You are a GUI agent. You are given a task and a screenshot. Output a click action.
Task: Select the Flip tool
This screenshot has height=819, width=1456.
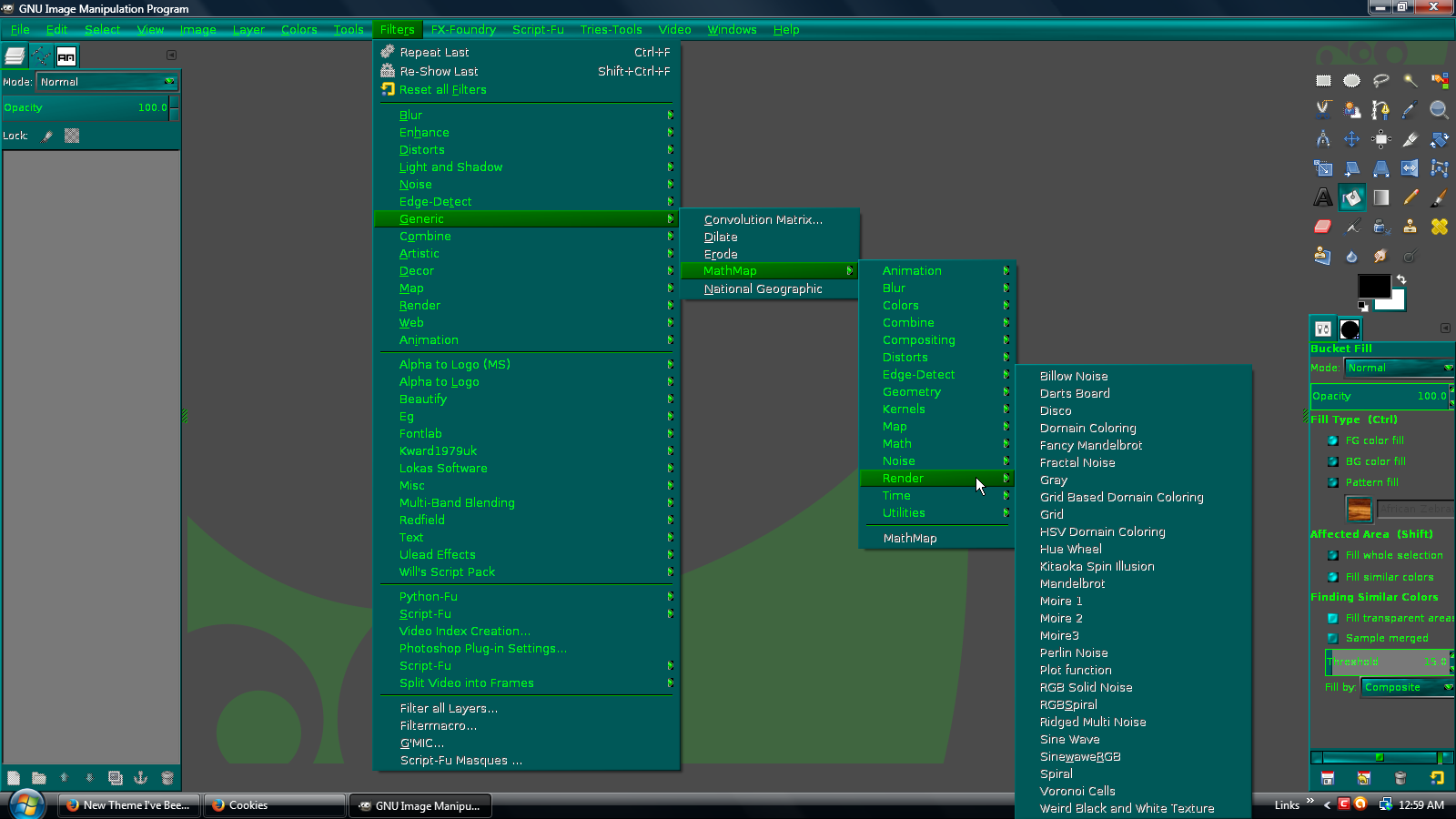coord(1410,168)
